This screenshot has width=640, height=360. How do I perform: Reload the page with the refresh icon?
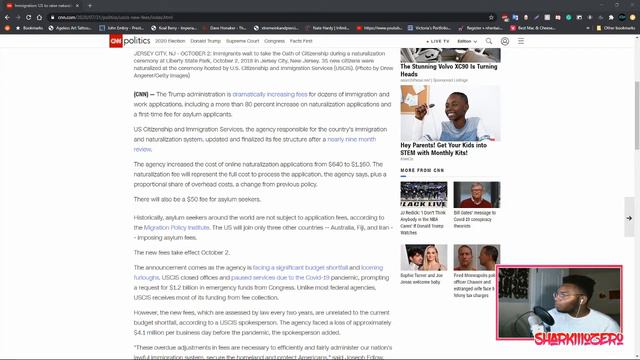coord(29,18)
